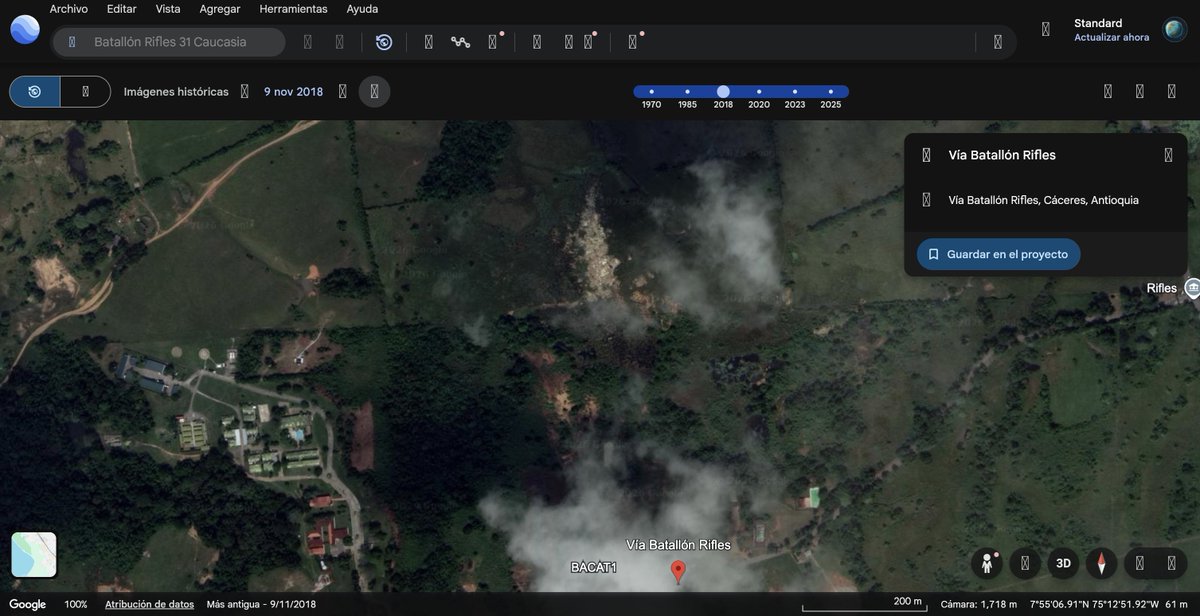
Task: Toggle the 3D view button
Action: pos(1063,563)
